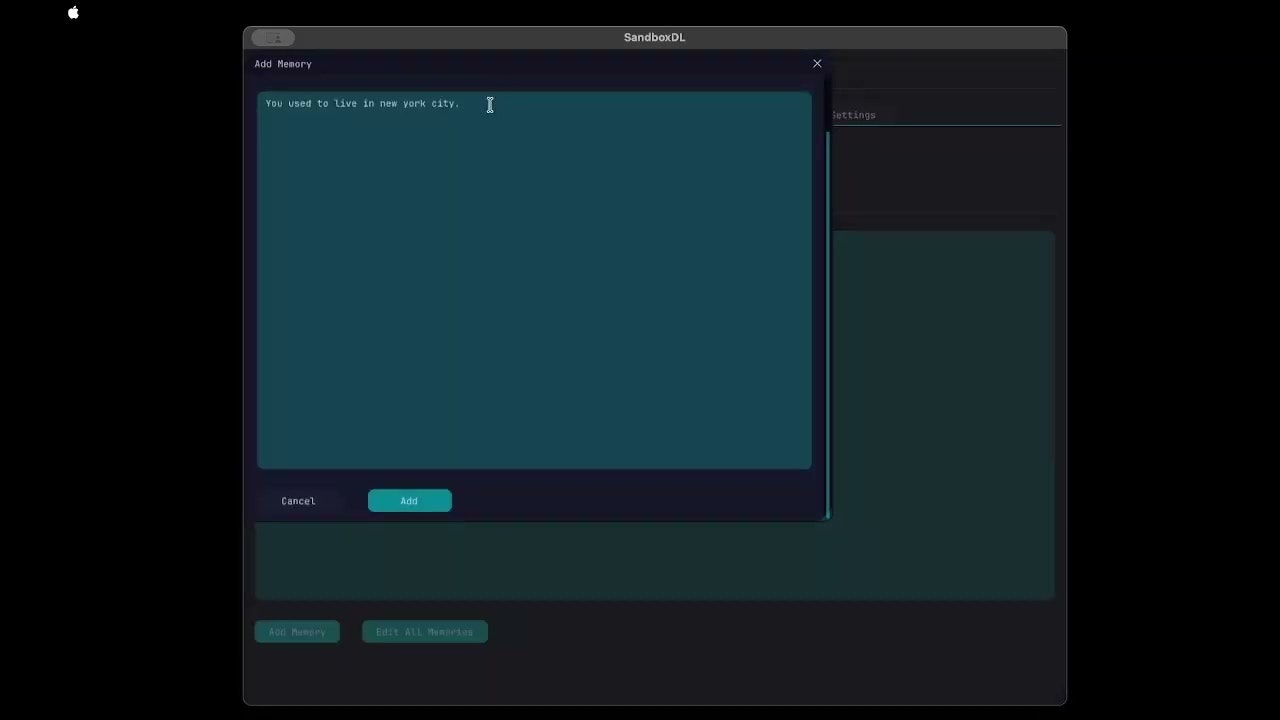Open Edit All Memories

tap(424, 631)
